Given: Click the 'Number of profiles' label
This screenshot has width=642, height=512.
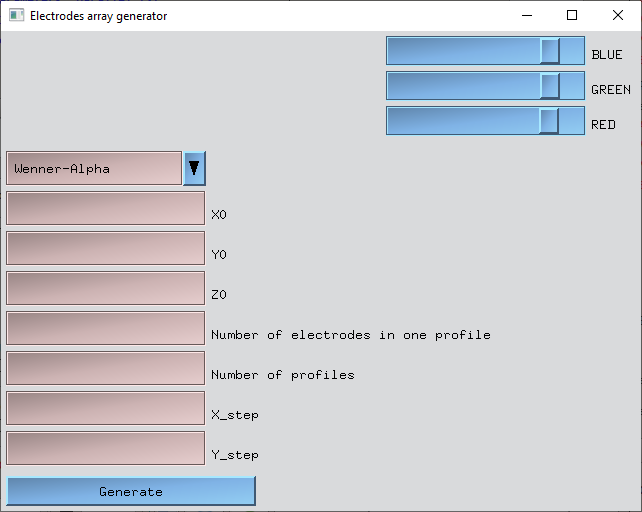Looking at the screenshot, I should [283, 375].
